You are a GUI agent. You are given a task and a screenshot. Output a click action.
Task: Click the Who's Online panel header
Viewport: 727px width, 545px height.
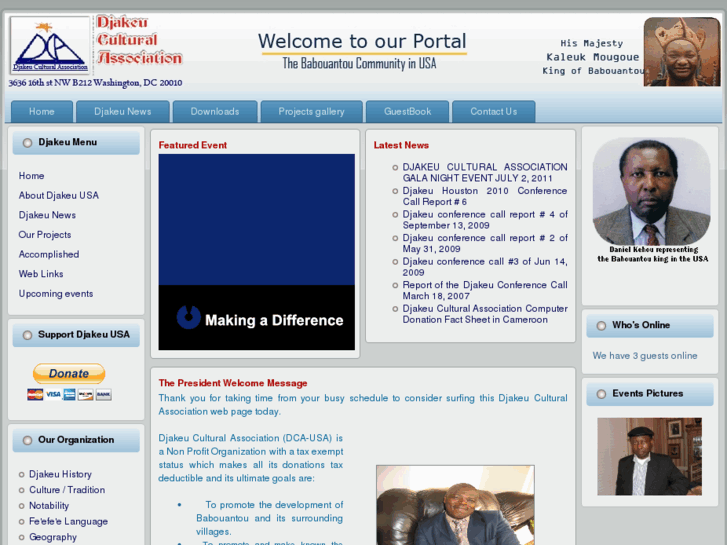coord(650,326)
